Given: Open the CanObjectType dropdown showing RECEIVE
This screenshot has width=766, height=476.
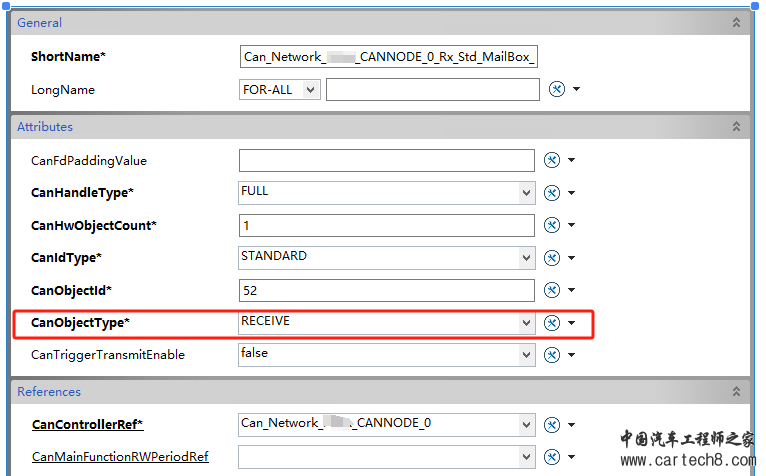Looking at the screenshot, I should (526, 323).
